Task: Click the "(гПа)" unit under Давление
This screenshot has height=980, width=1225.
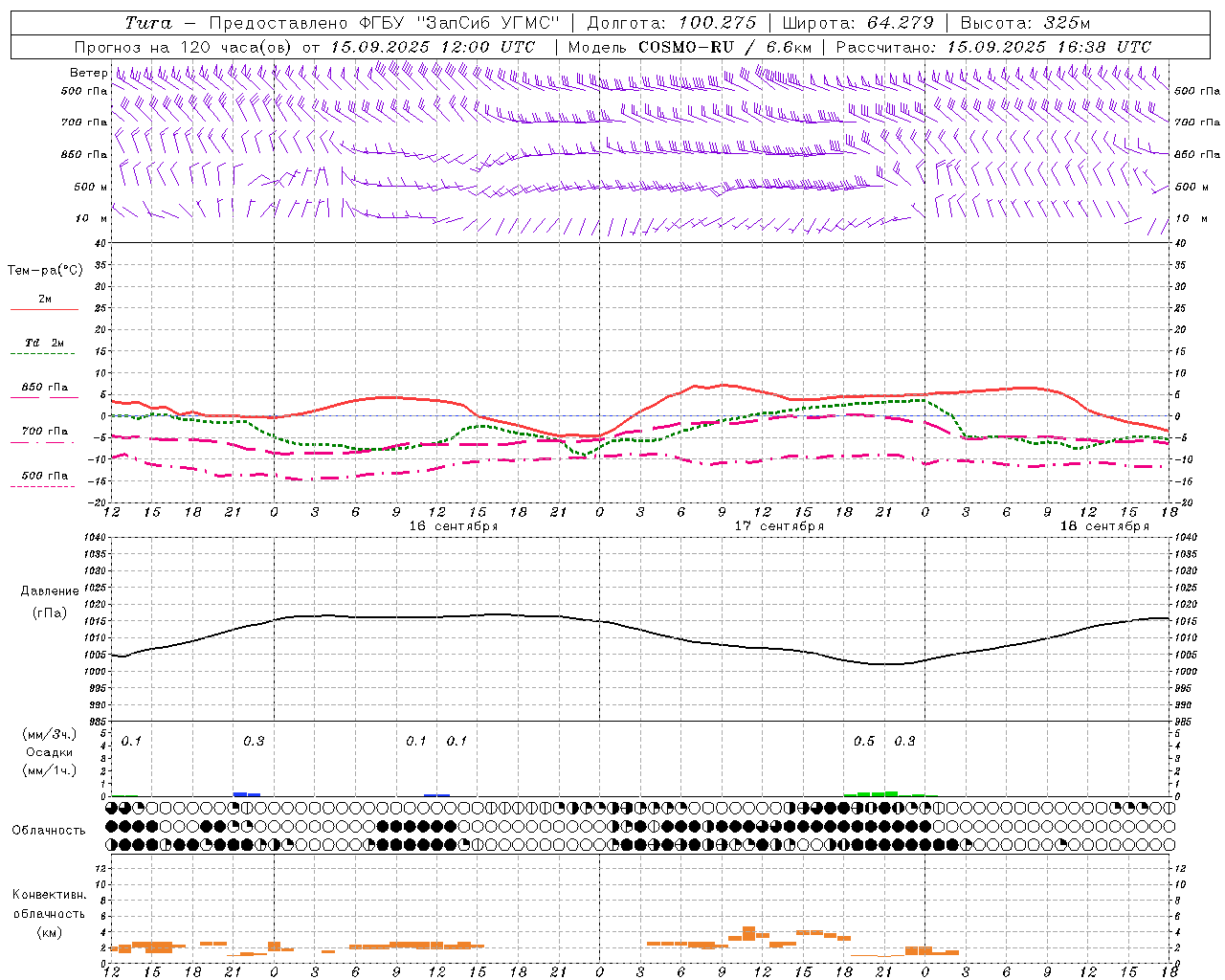Action: click(x=49, y=612)
